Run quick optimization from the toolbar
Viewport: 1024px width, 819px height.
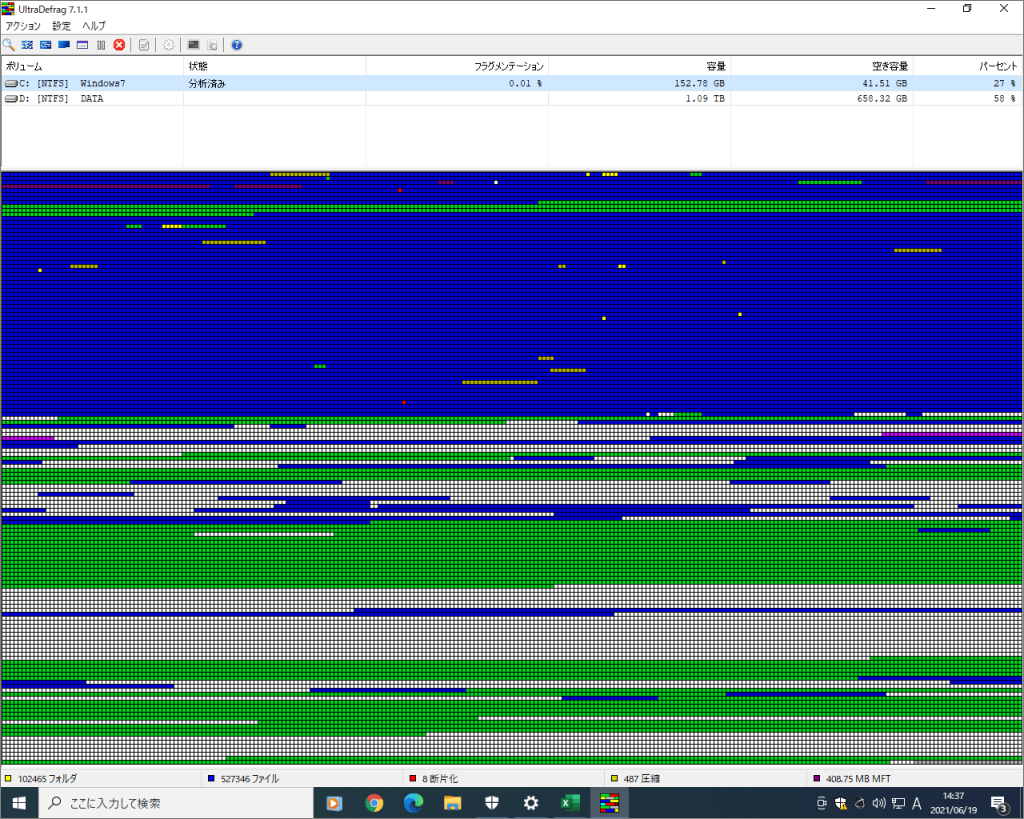pos(45,44)
